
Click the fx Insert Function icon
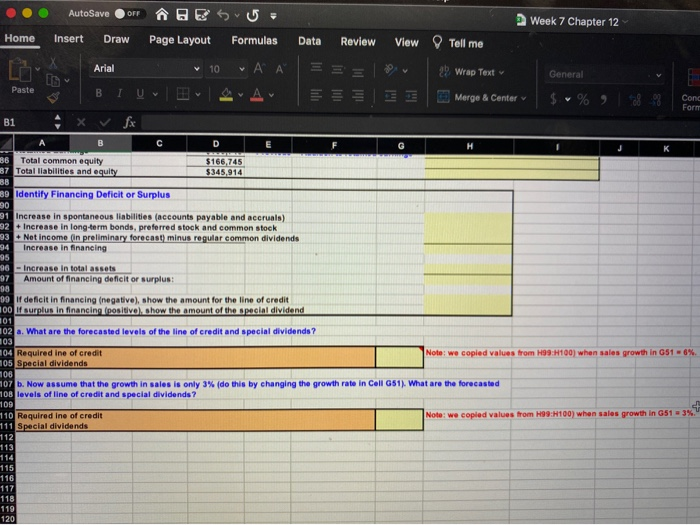(x=129, y=122)
